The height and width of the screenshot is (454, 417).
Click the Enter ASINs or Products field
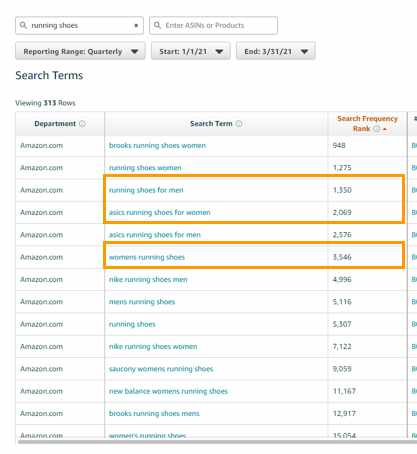(213, 25)
